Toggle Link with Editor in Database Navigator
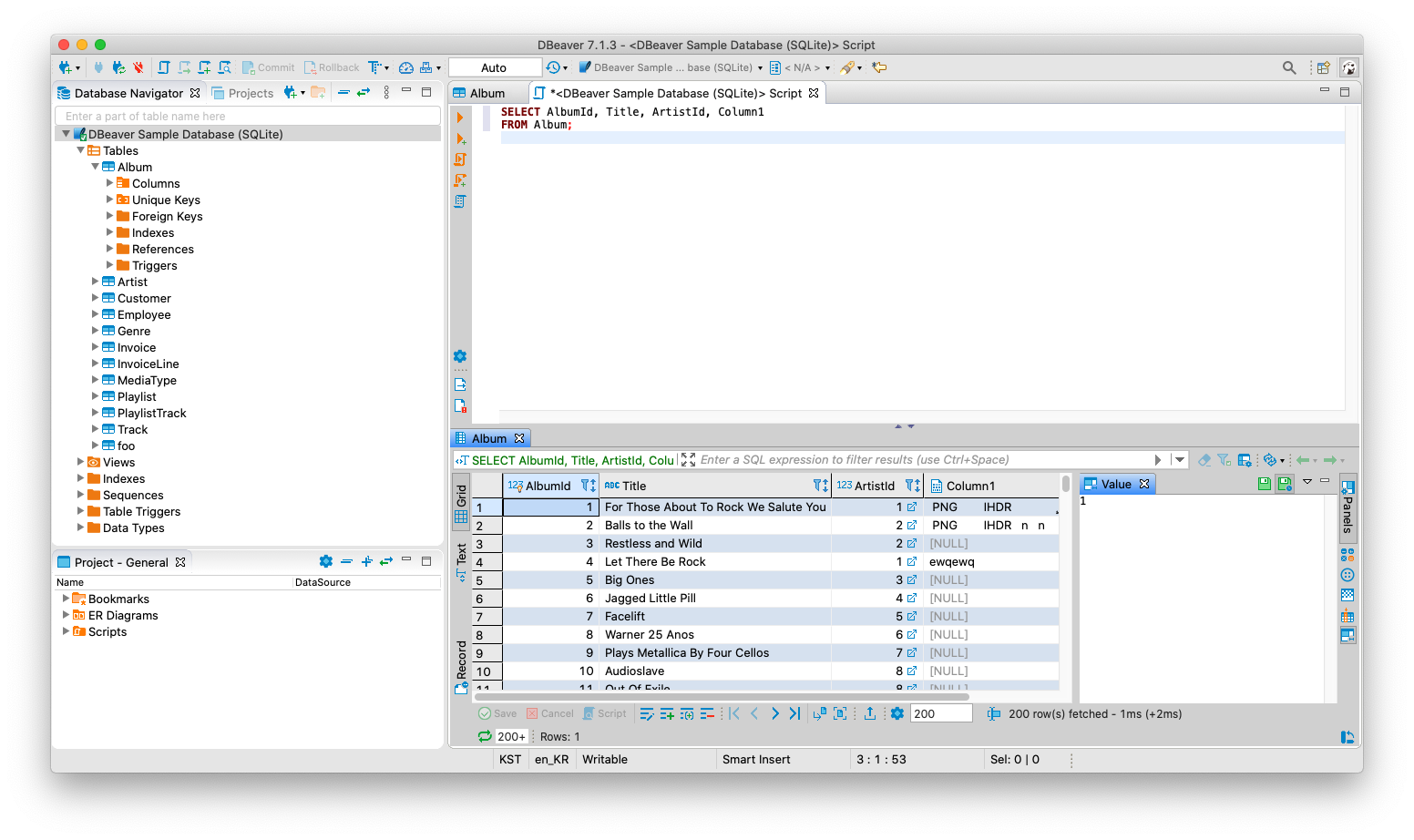1414x840 pixels. pyautogui.click(x=364, y=92)
